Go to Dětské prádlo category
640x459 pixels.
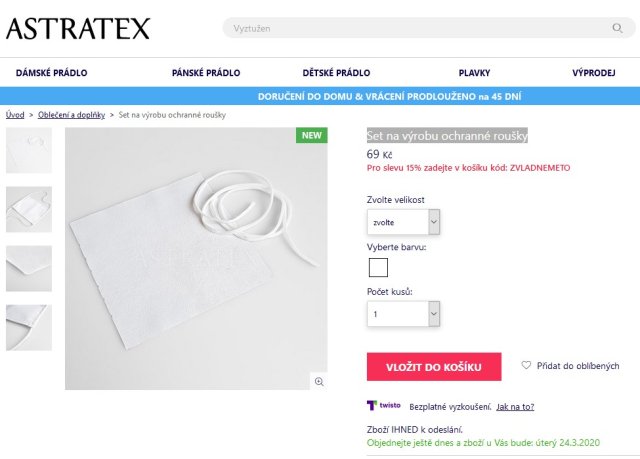(336, 73)
